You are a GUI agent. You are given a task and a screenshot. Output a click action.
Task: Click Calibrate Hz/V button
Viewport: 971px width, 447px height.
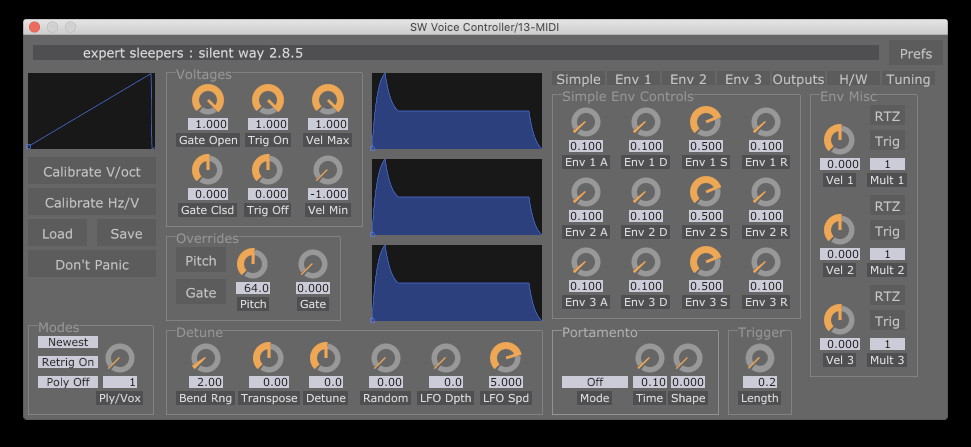point(92,202)
